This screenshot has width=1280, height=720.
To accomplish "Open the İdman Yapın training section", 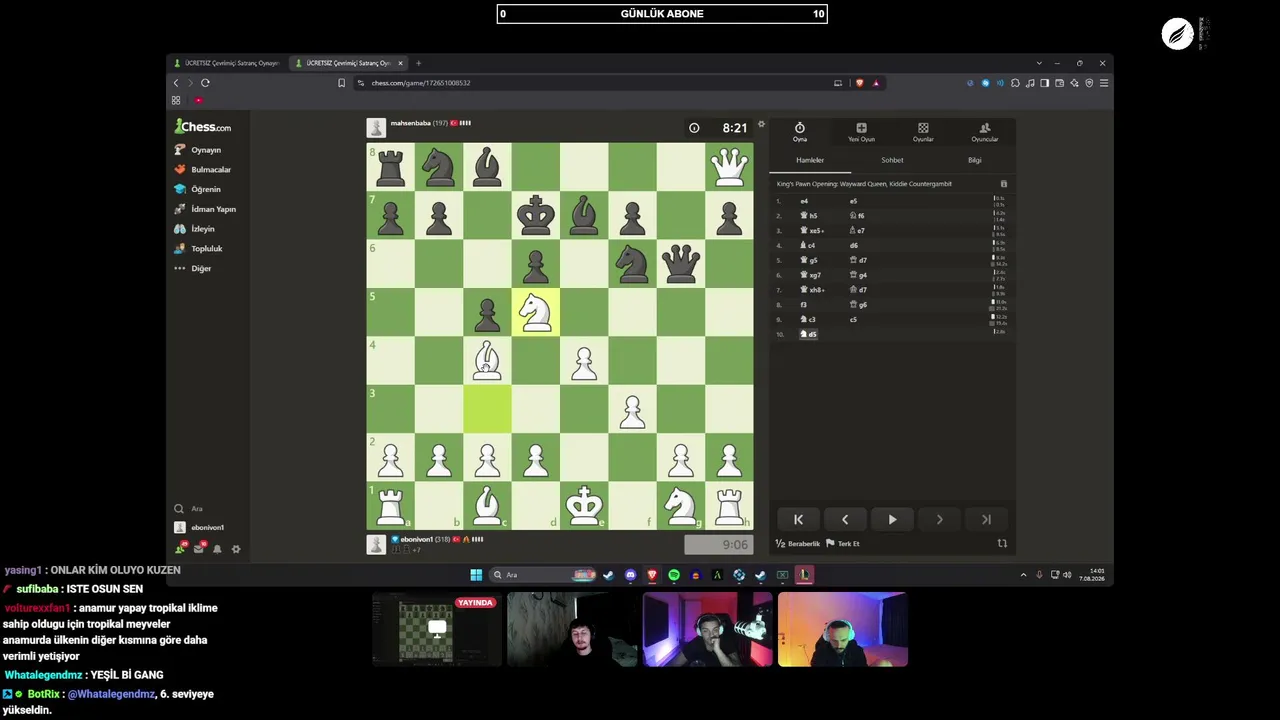I will (x=205, y=209).
